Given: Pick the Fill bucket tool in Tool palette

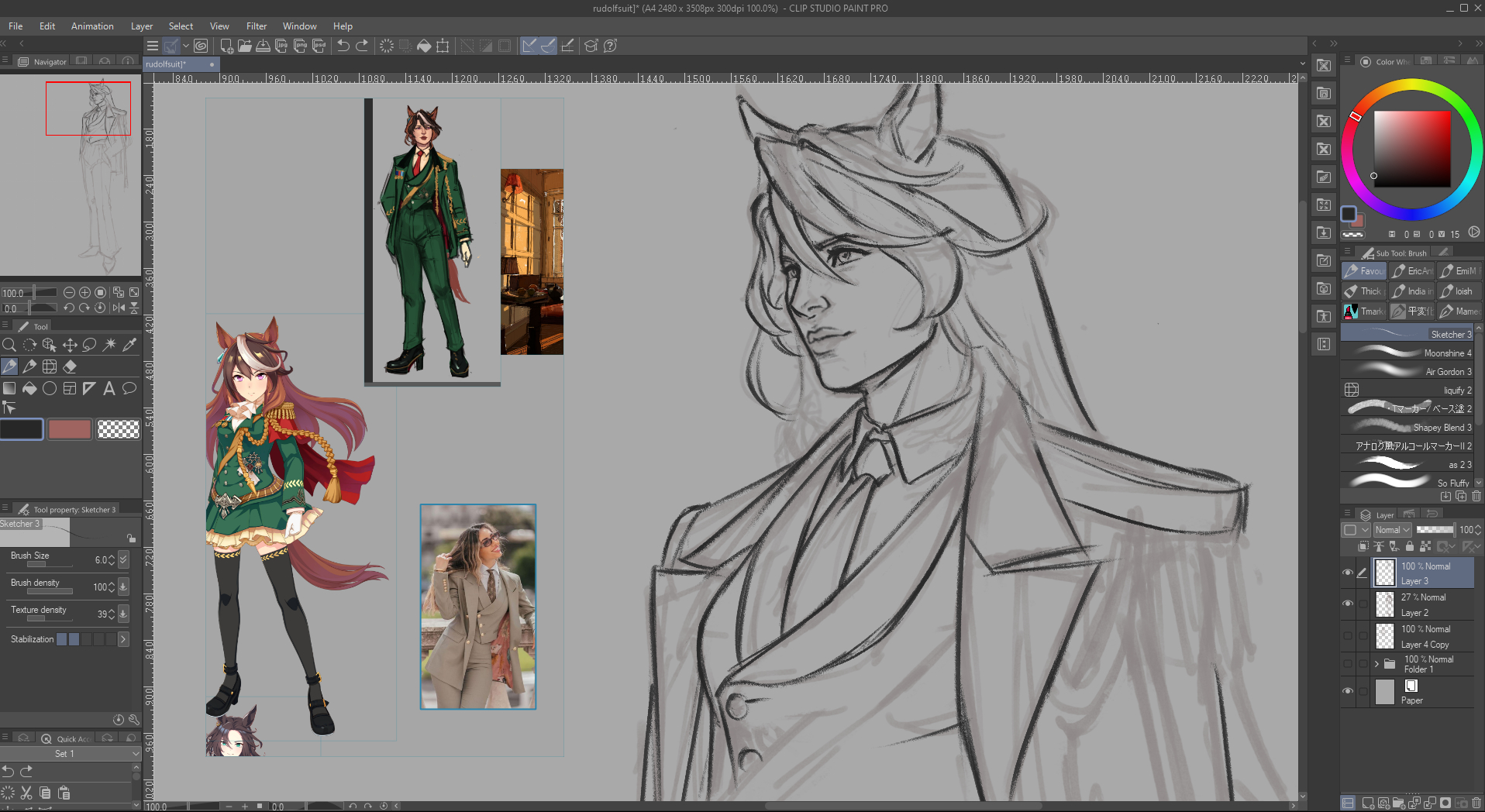Looking at the screenshot, I should pos(29,389).
